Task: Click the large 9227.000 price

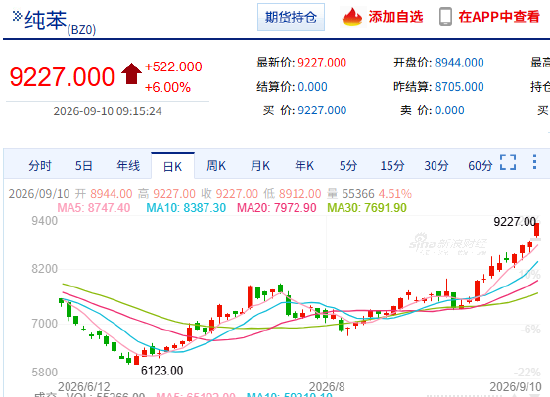Action: click(x=62, y=76)
